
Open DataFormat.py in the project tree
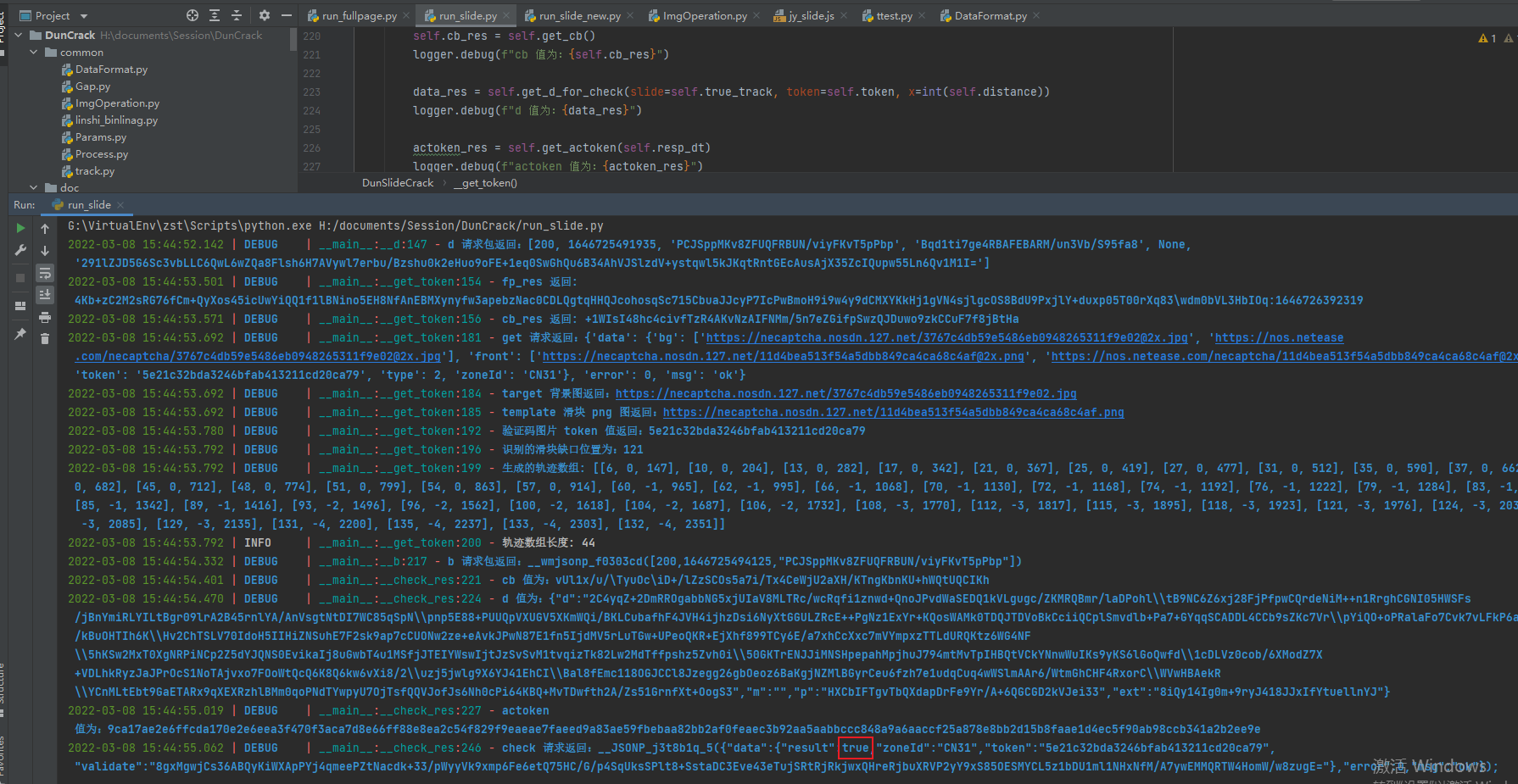click(104, 70)
